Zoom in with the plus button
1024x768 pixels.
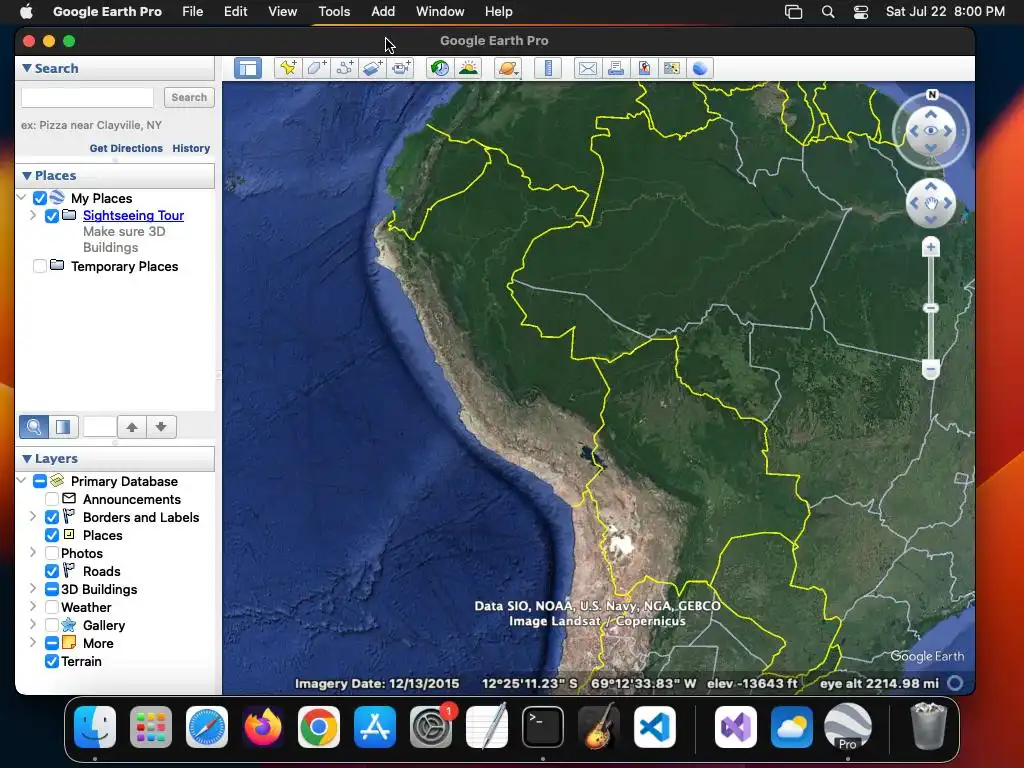point(931,248)
